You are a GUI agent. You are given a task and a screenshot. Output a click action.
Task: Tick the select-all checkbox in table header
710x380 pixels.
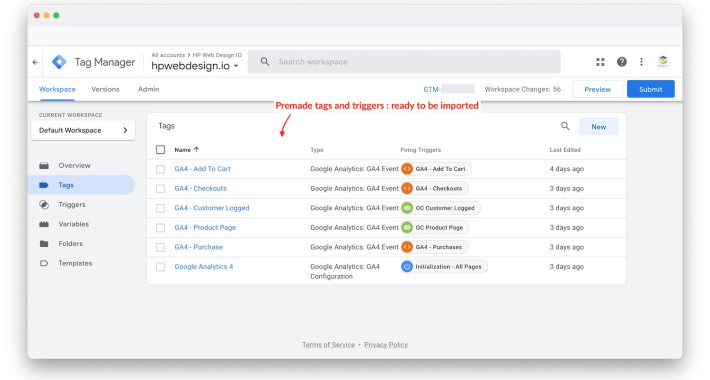click(x=160, y=149)
